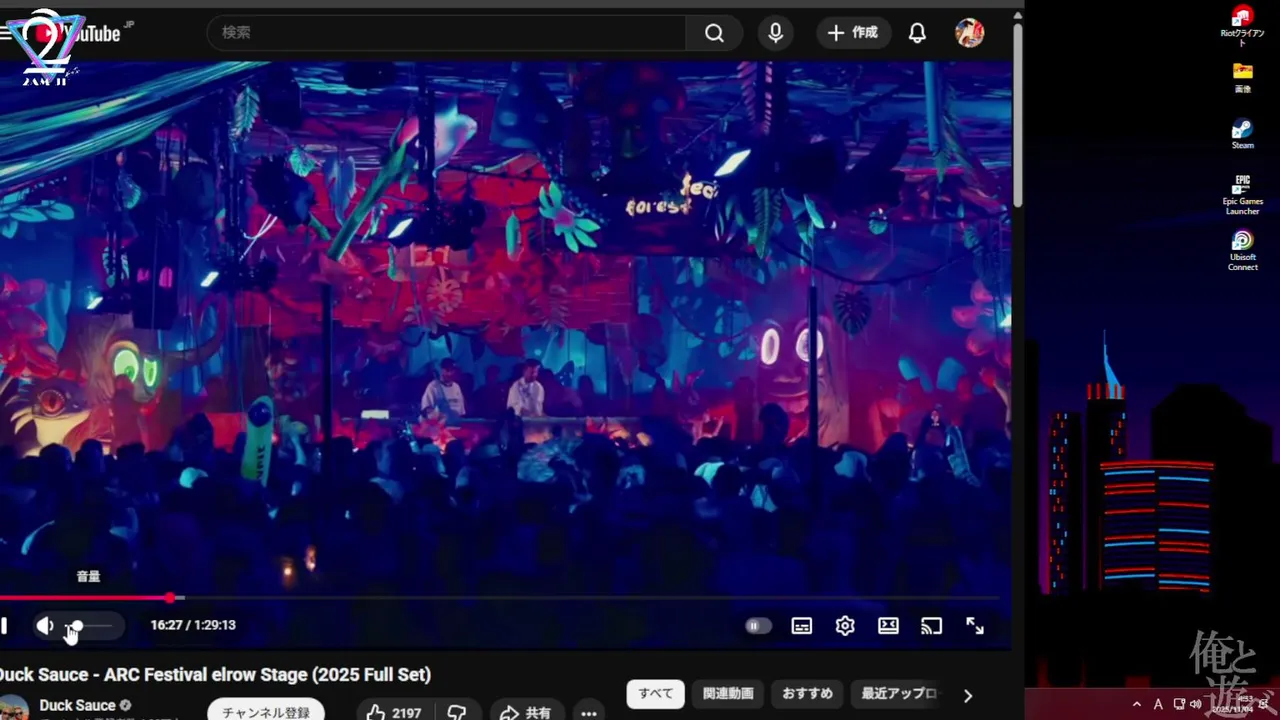Share the video via 共有
Screen dimensions: 1280x720
526,713
